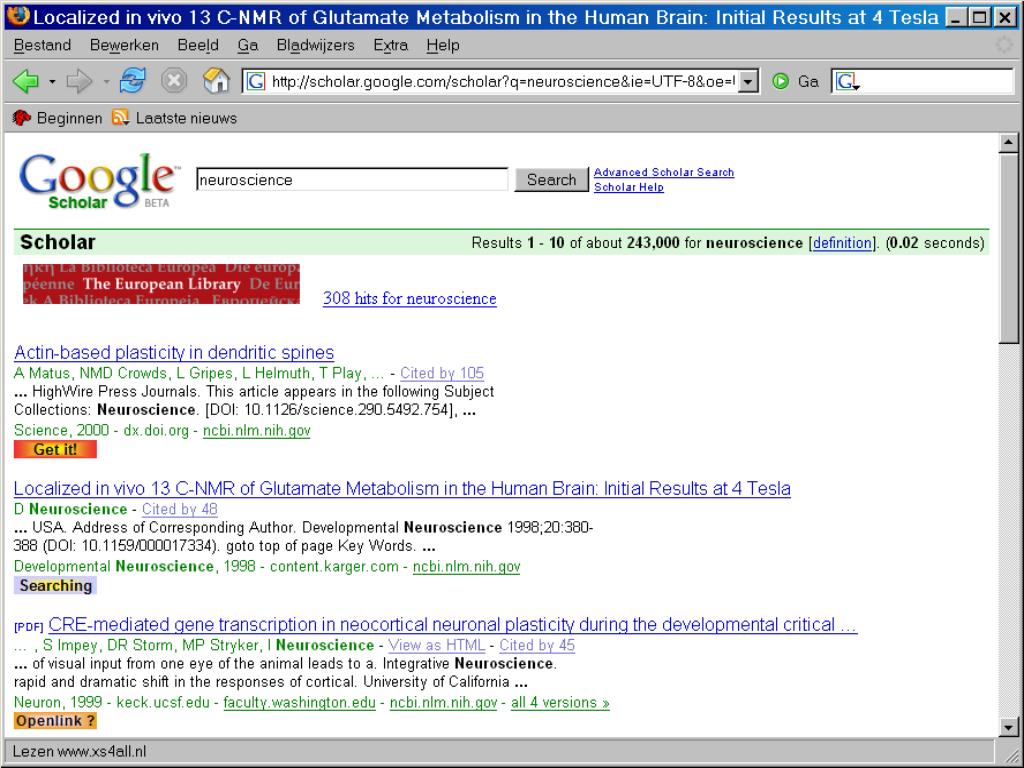Go to Home via house icon
1024x768 pixels.
coord(216,81)
